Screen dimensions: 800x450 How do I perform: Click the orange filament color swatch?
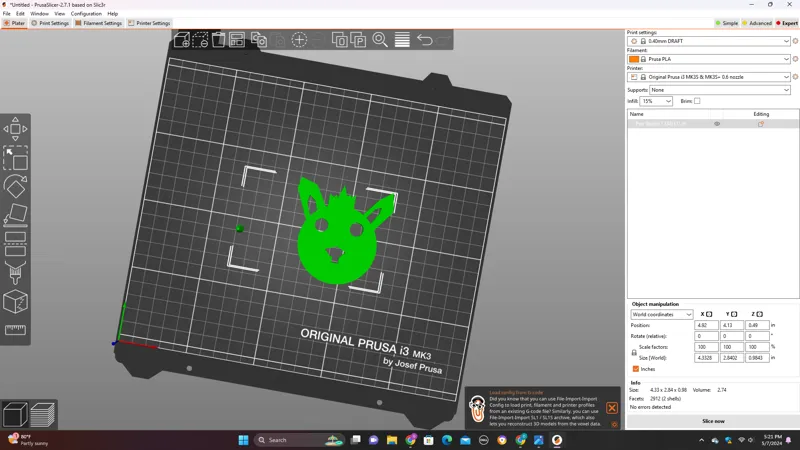634,59
